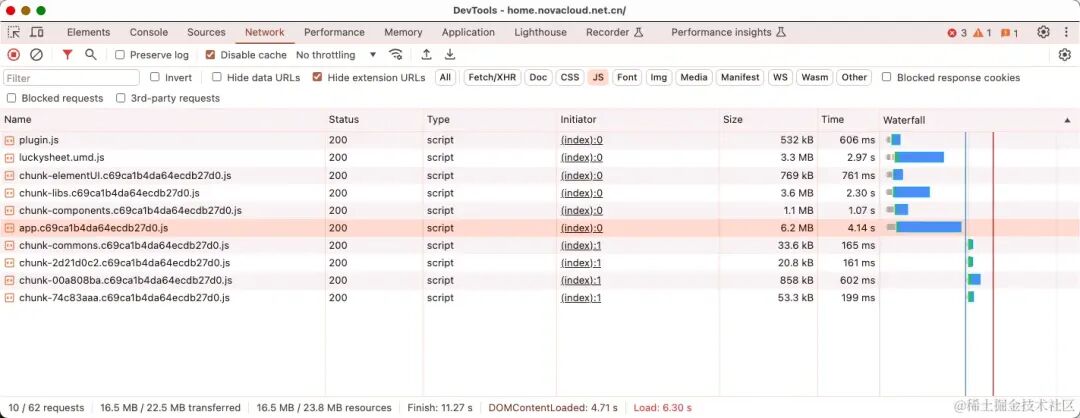Show the 1 issue badge
The image size is (1080, 418).
[1009, 32]
